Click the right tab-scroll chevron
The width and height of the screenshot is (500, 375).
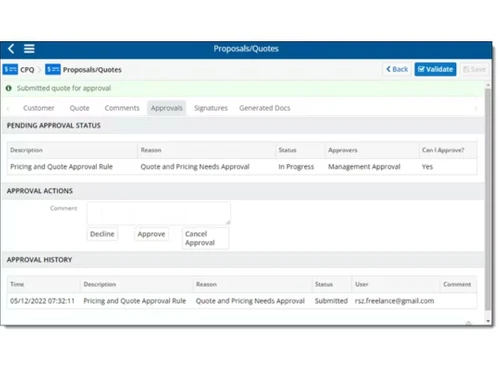coord(476,108)
